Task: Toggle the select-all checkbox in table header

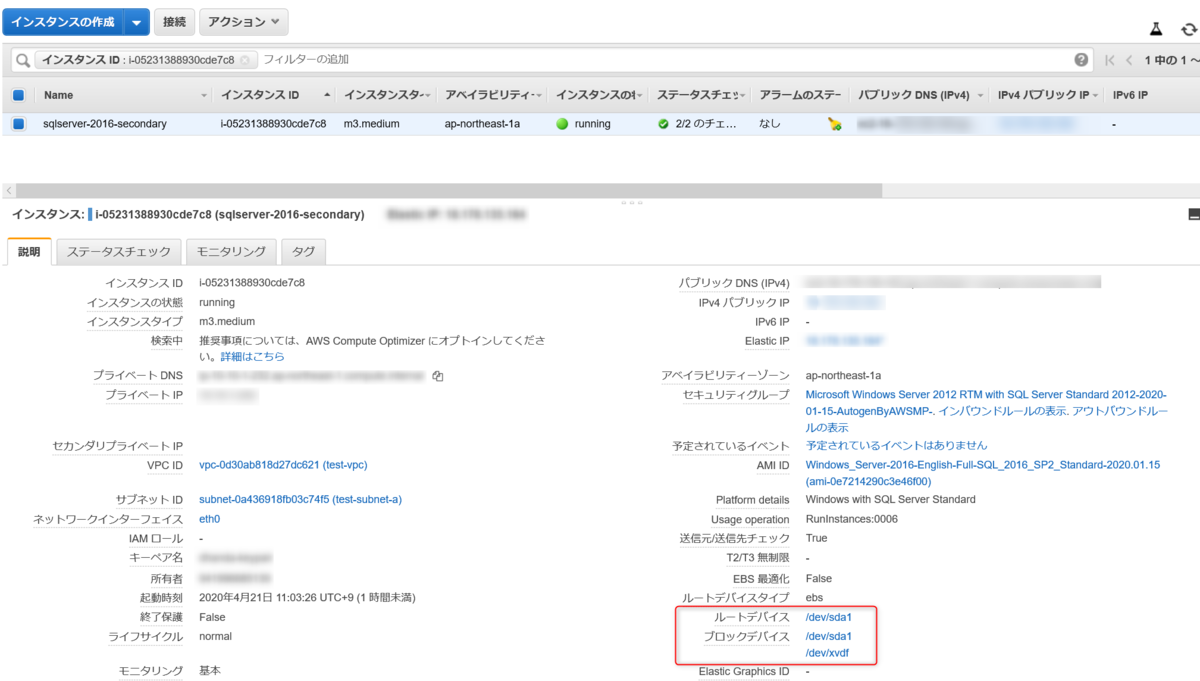Action: [x=18, y=95]
